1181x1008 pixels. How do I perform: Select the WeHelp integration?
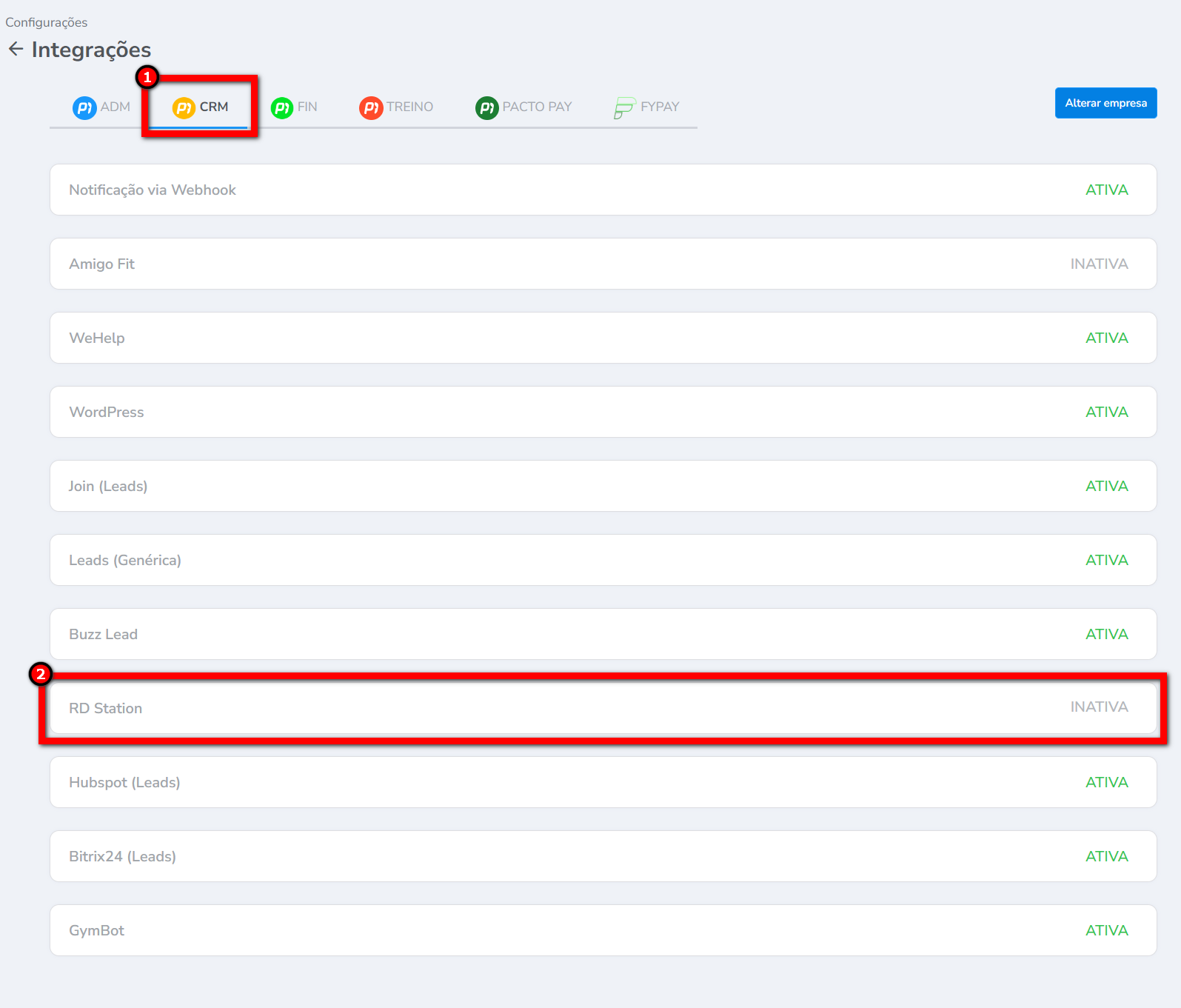97,338
